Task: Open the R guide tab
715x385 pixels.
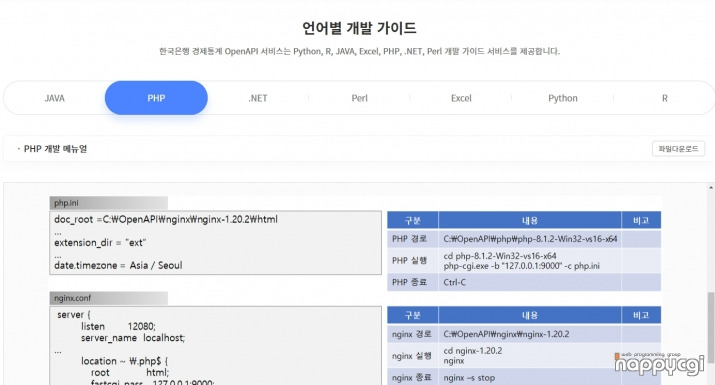Action: click(664, 98)
